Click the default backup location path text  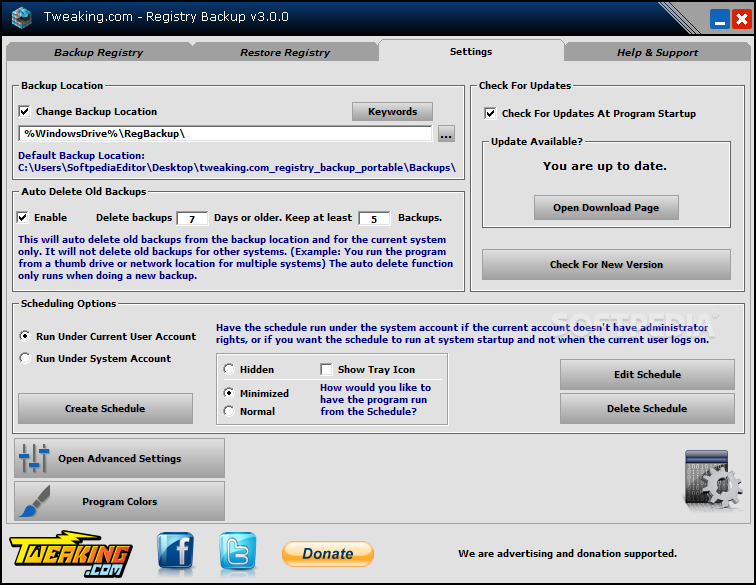(x=237, y=167)
